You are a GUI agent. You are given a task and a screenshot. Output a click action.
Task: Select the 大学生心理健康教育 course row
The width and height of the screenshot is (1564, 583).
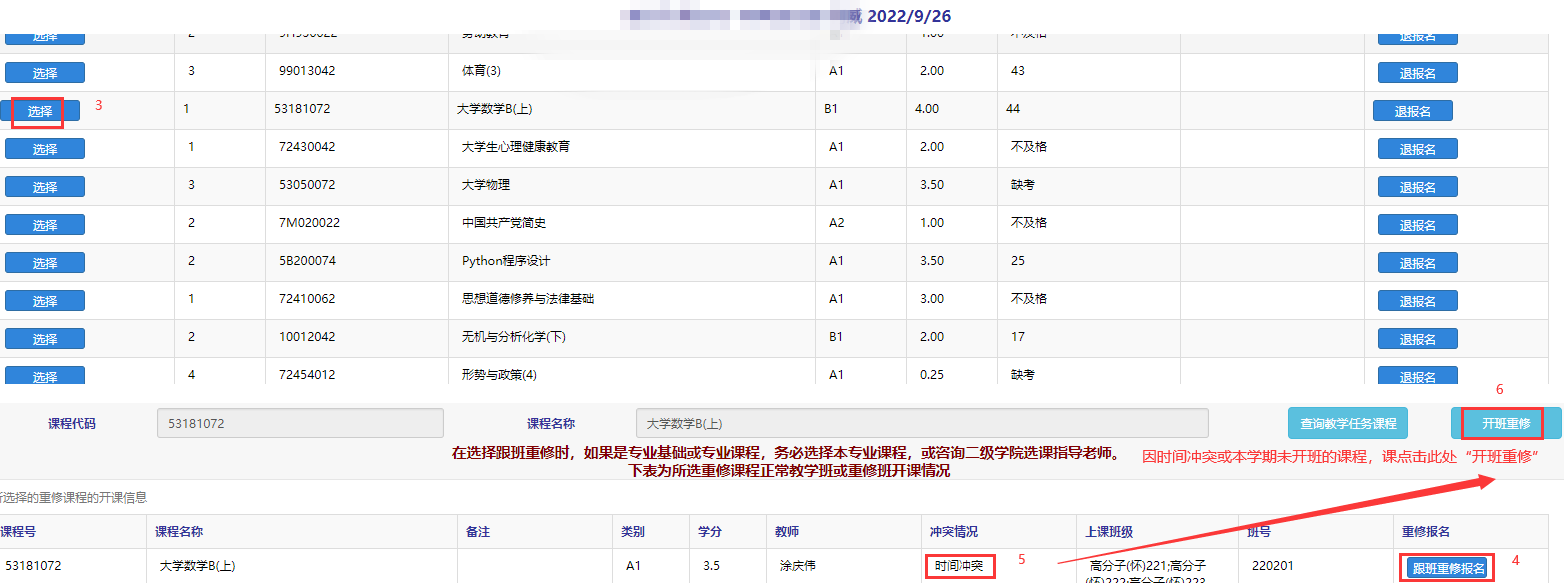(x=45, y=149)
